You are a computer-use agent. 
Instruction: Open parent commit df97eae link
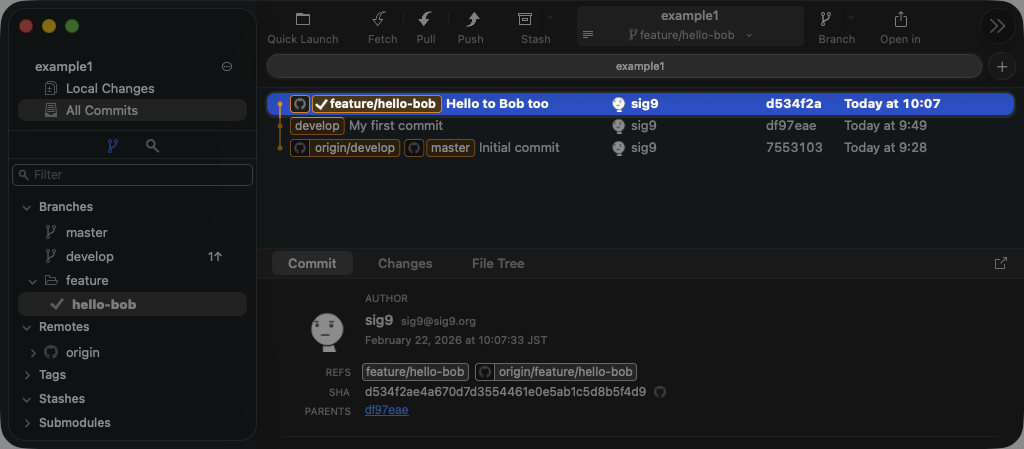386,410
